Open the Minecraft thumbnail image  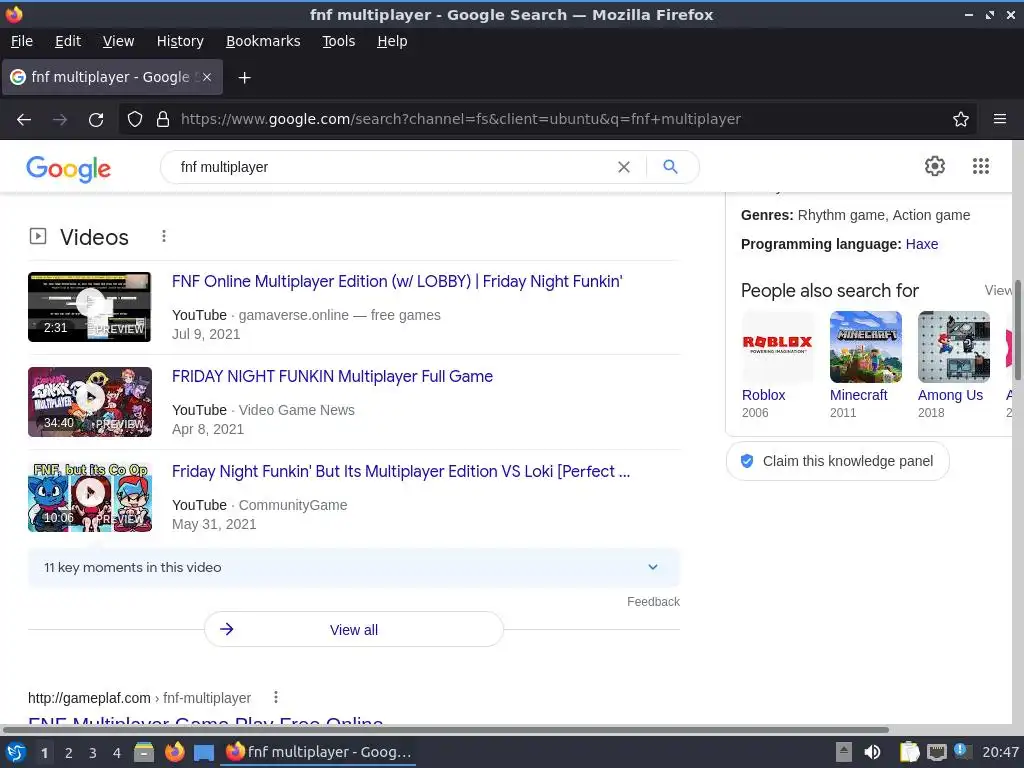pyautogui.click(x=865, y=347)
